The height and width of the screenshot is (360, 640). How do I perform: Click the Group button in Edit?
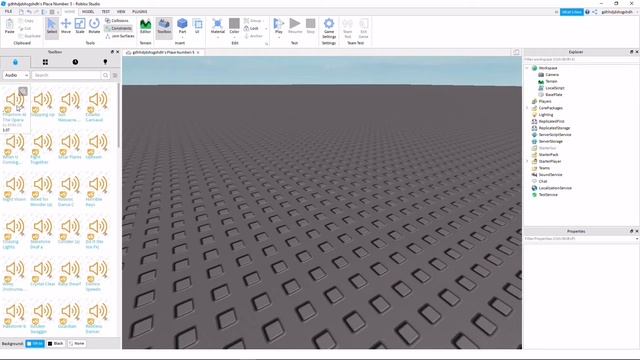[254, 20]
